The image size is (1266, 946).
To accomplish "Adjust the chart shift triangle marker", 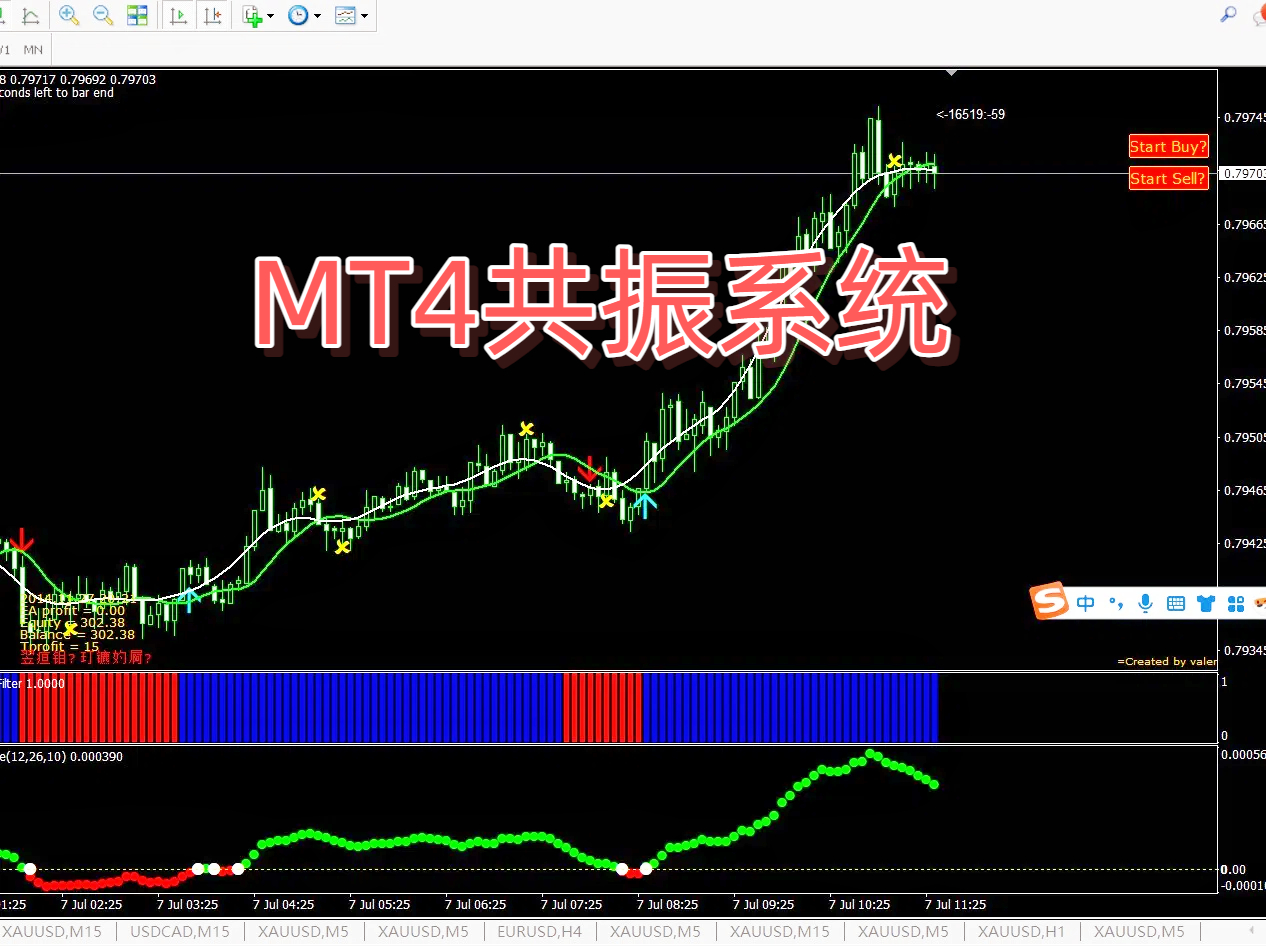I will 952,72.
